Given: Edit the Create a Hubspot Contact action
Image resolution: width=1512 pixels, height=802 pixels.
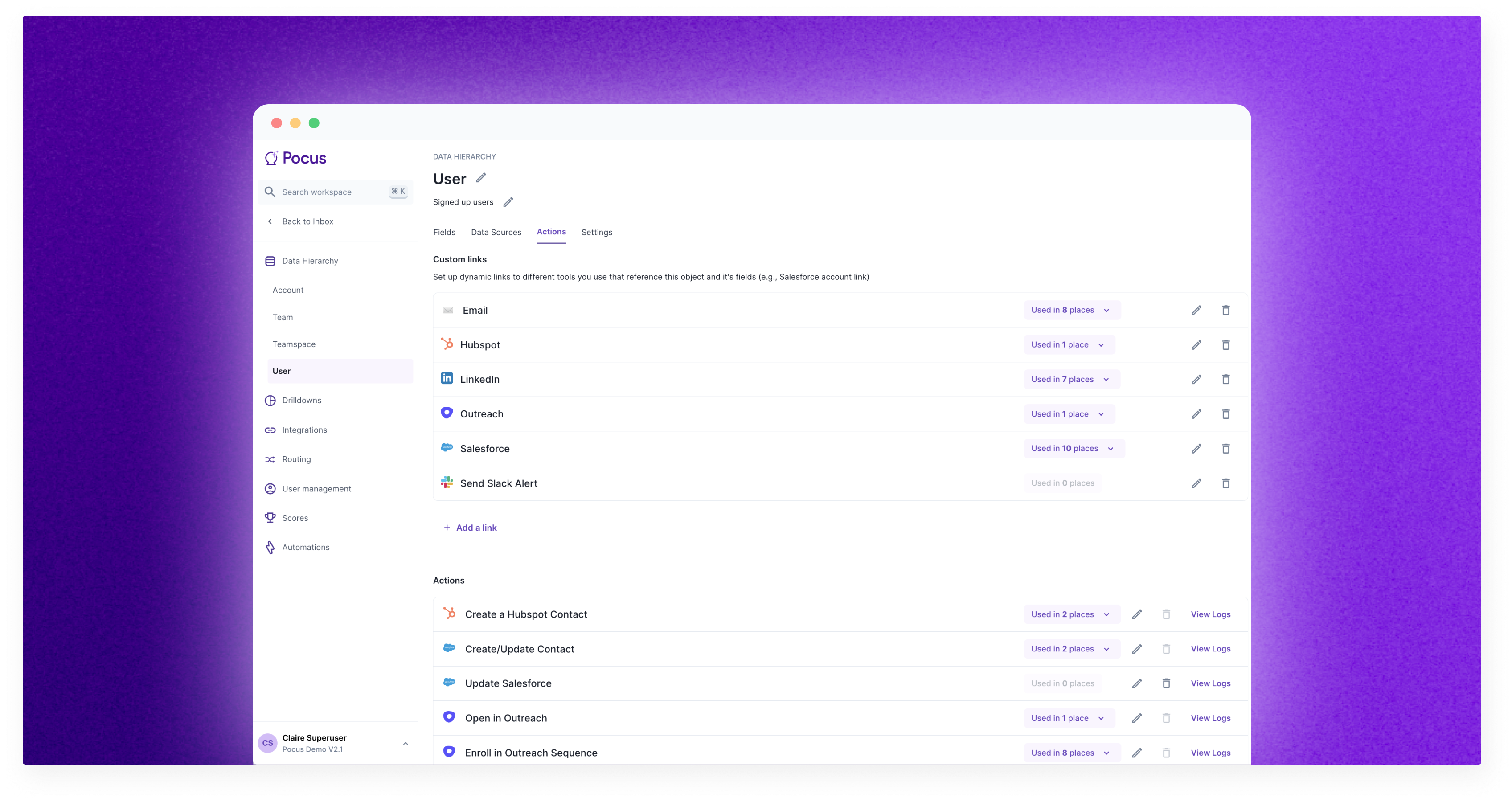Looking at the screenshot, I should [x=1137, y=614].
